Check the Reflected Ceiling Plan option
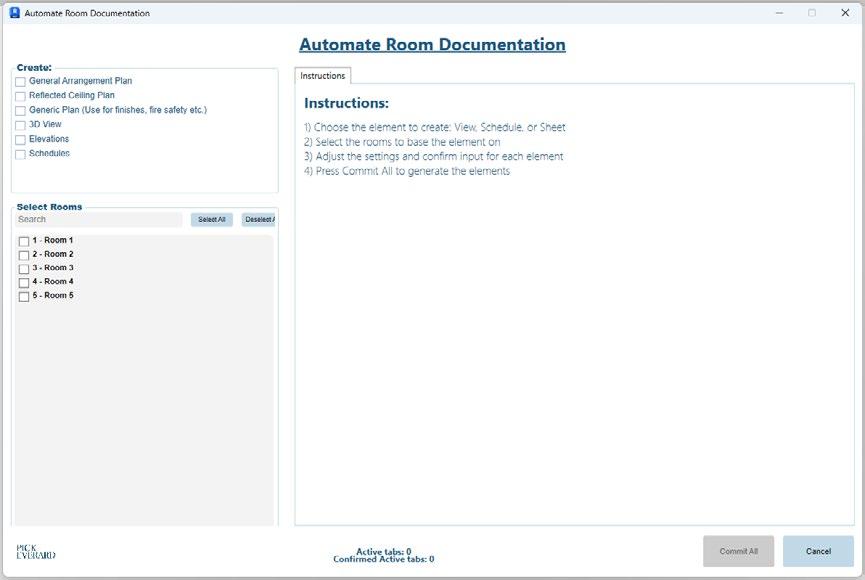The height and width of the screenshot is (580, 865). coord(20,96)
